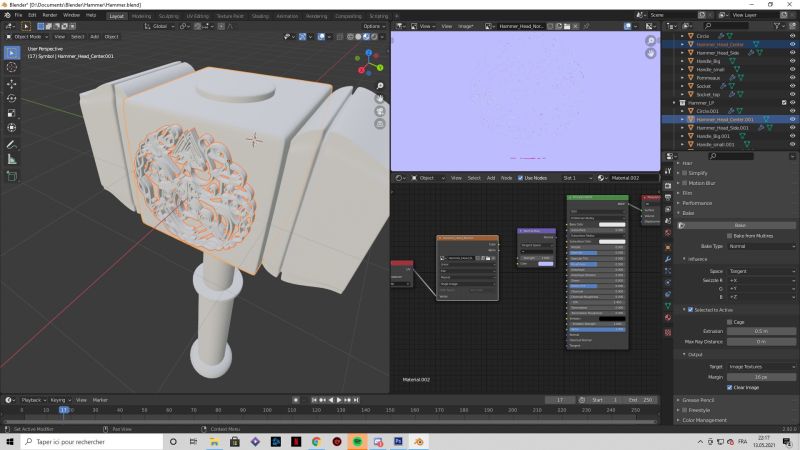Uncheck the Clear Image checkbox
The width and height of the screenshot is (800, 450).
pos(730,387)
